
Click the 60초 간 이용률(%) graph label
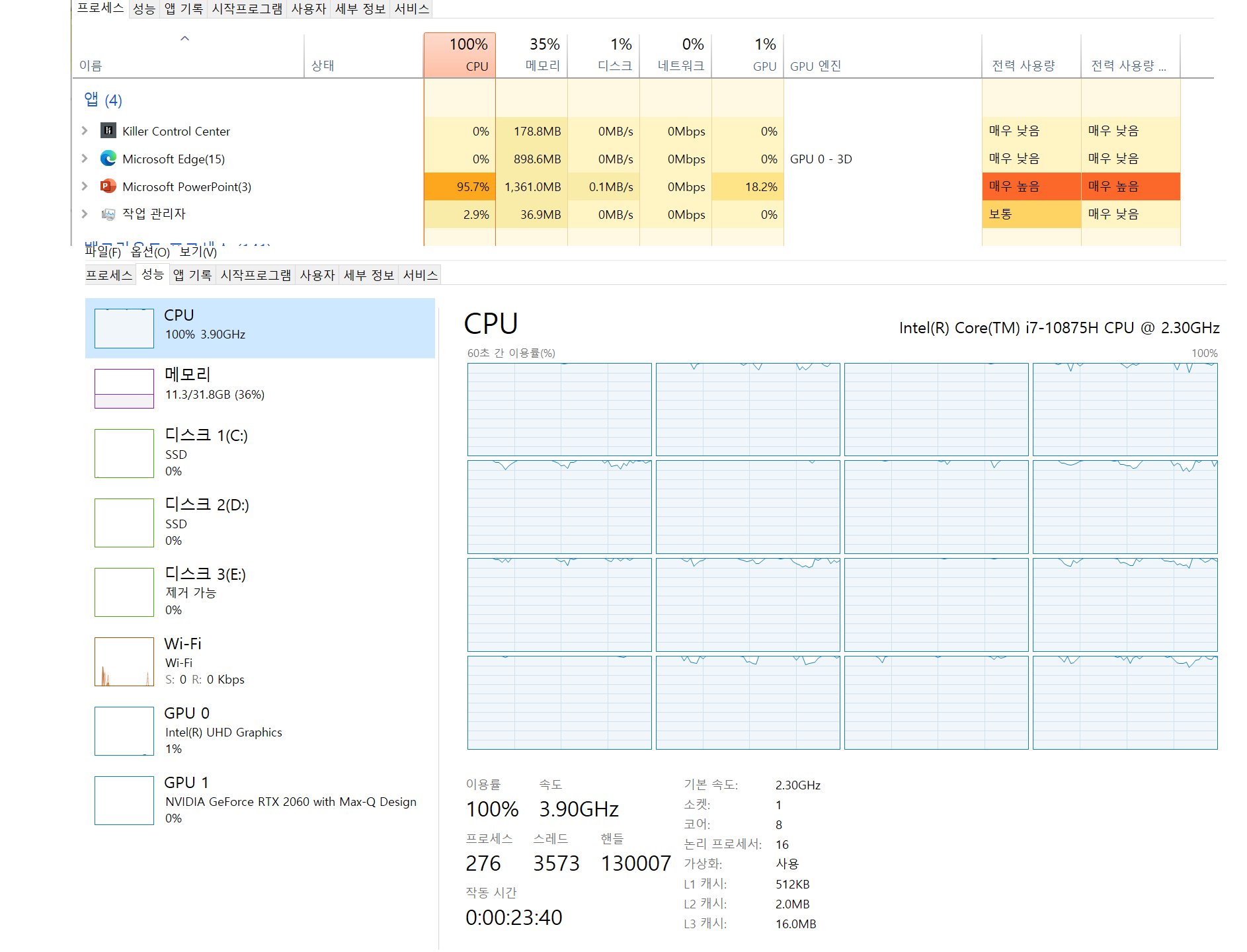click(511, 353)
